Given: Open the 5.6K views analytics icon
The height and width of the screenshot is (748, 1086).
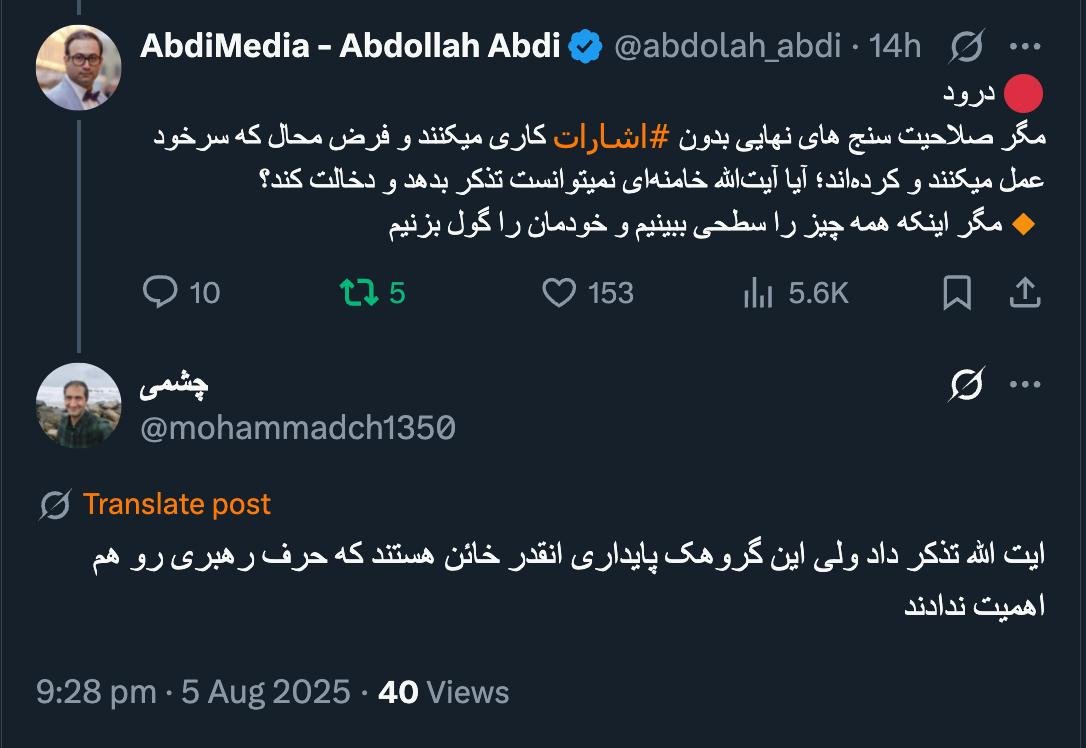Looking at the screenshot, I should tap(758, 292).
